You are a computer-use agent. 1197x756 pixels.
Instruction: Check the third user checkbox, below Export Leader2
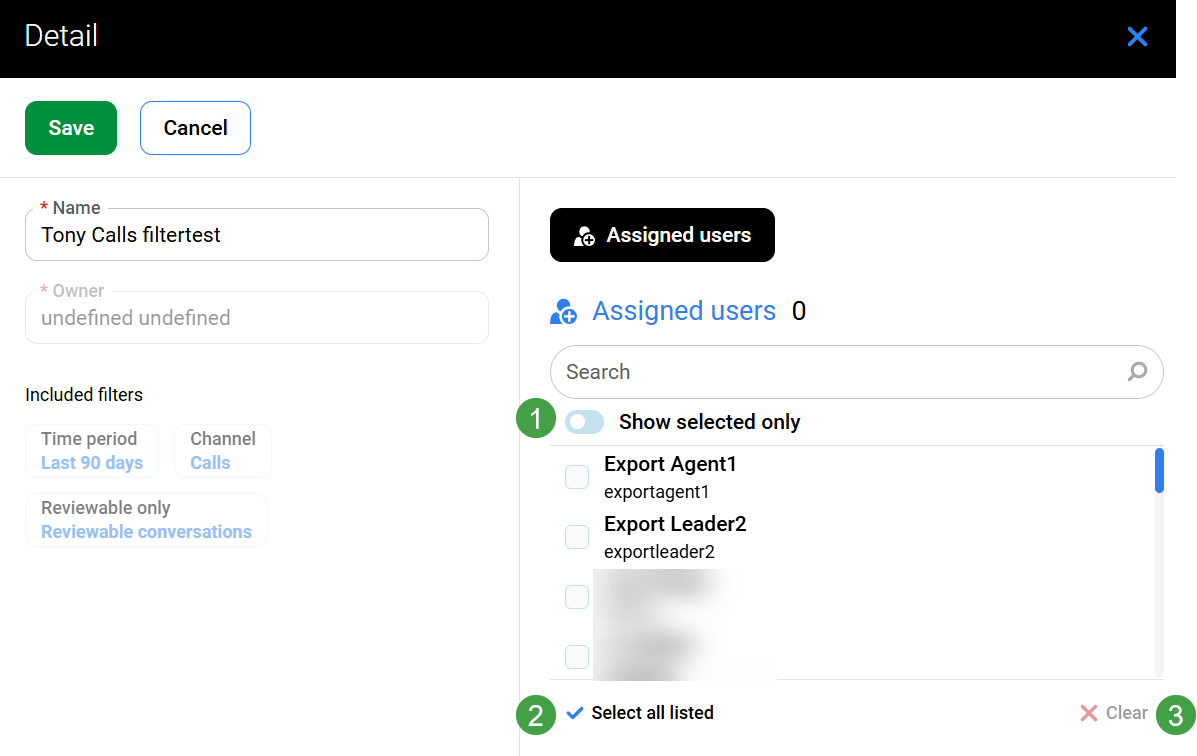coord(576,596)
